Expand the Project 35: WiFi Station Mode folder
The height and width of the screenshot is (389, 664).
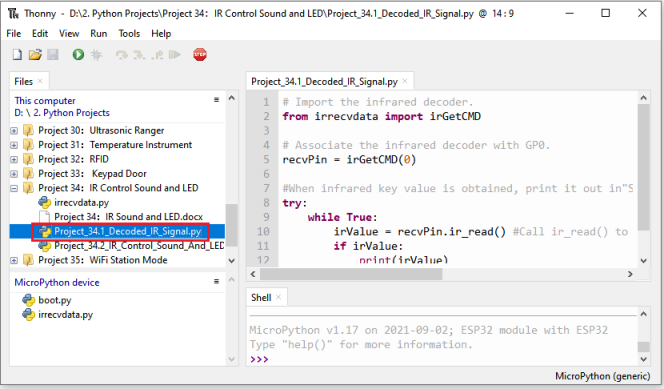[x=14, y=260]
